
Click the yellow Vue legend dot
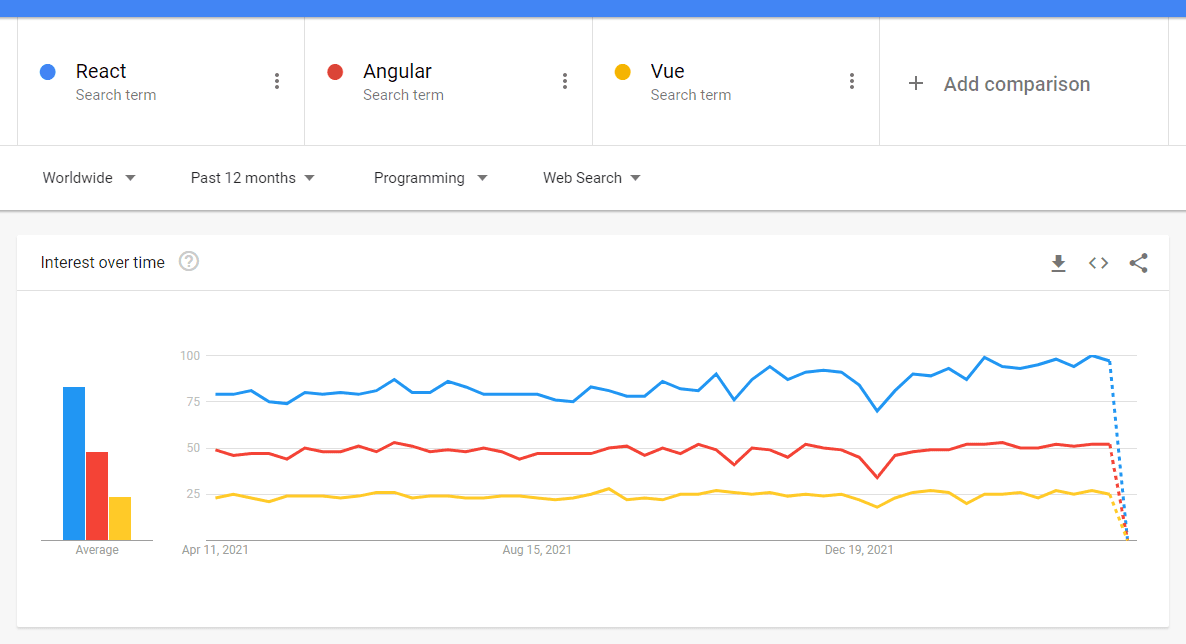622,71
